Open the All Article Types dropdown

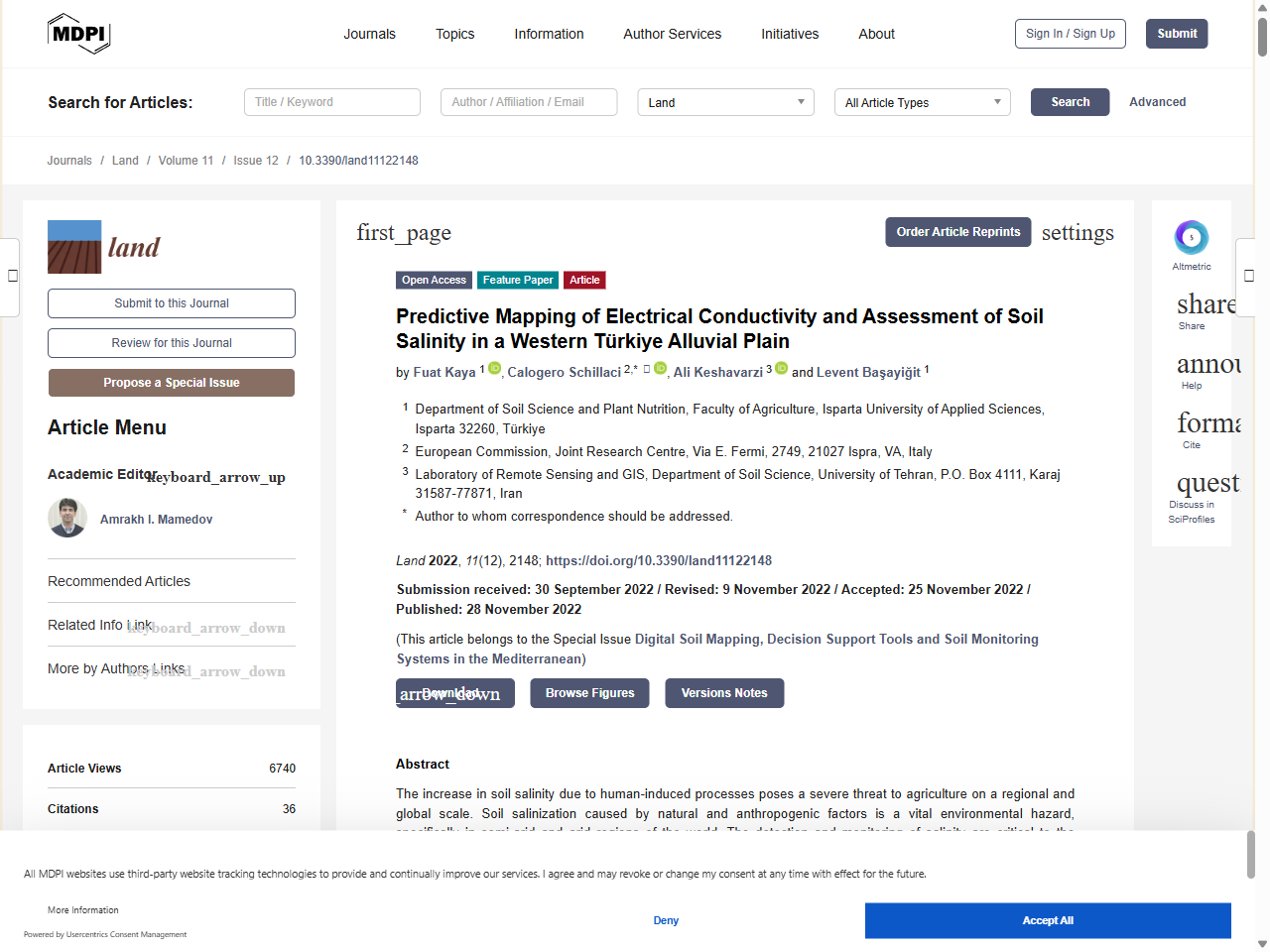[x=922, y=102]
